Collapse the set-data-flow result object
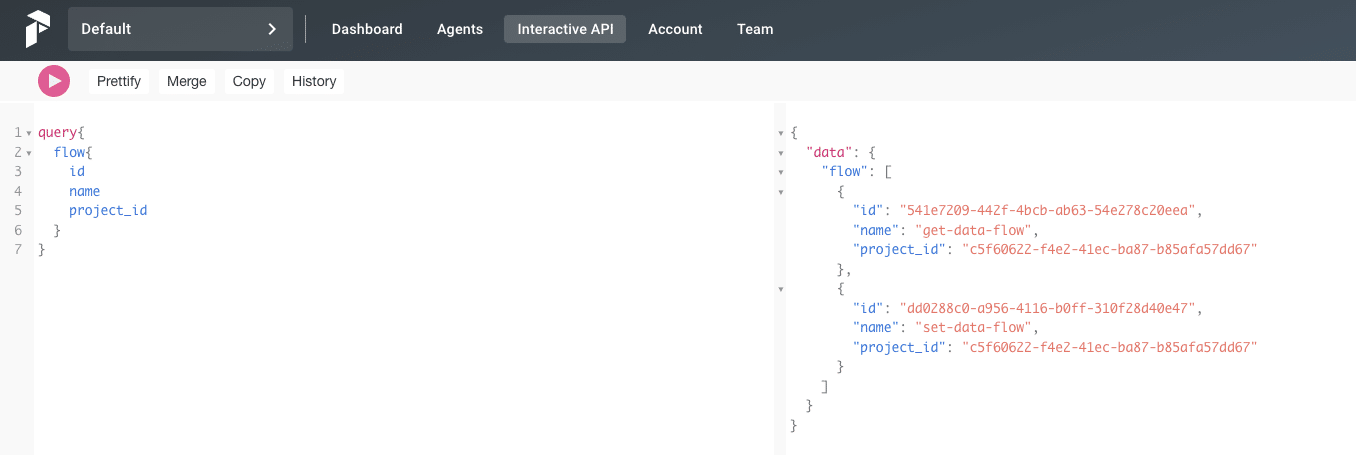The width and height of the screenshot is (1356, 455). pos(781,289)
